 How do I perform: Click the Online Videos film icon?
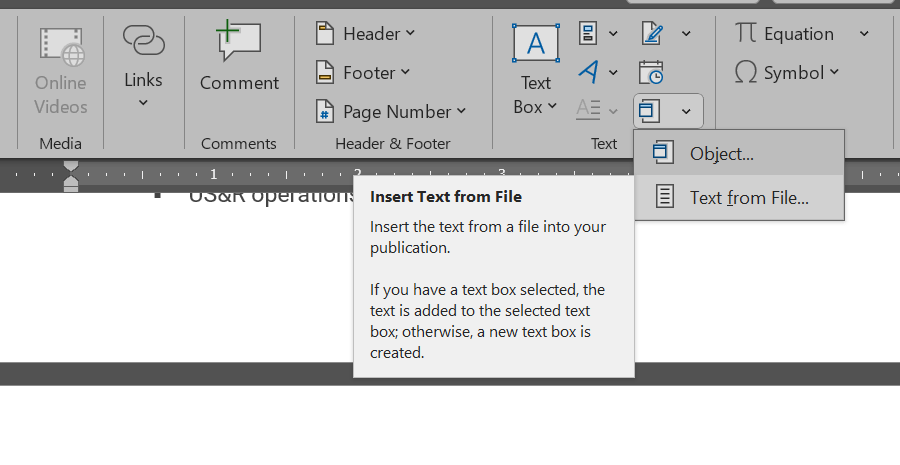pos(62,47)
